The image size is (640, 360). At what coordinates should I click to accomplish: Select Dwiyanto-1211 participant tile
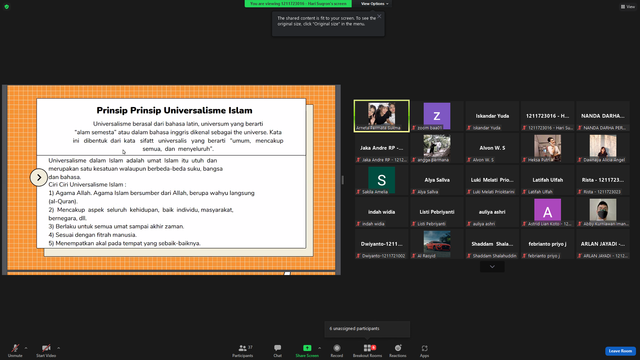point(382,244)
